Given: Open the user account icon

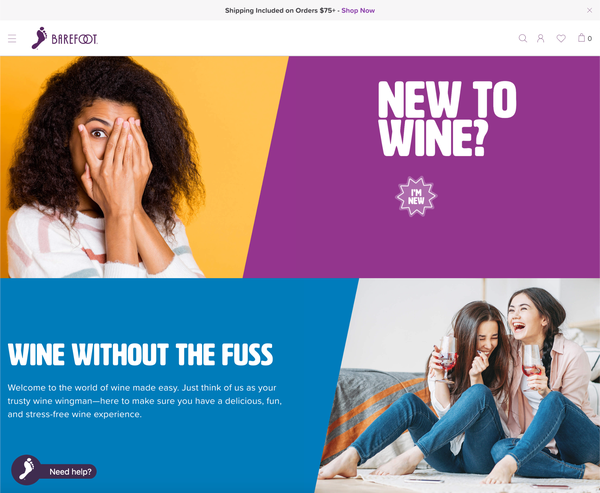Looking at the screenshot, I should pyautogui.click(x=540, y=38).
